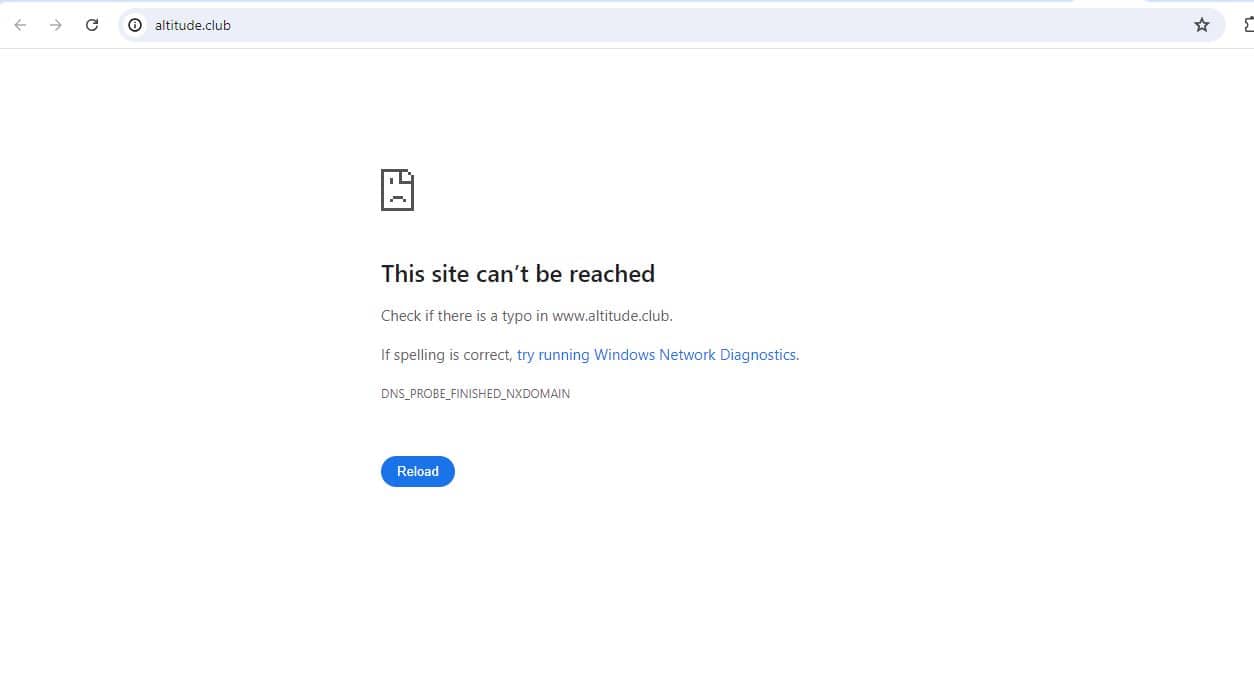Click the browser back arrow
Viewport: 1254px width, 681px height.
pos(20,25)
